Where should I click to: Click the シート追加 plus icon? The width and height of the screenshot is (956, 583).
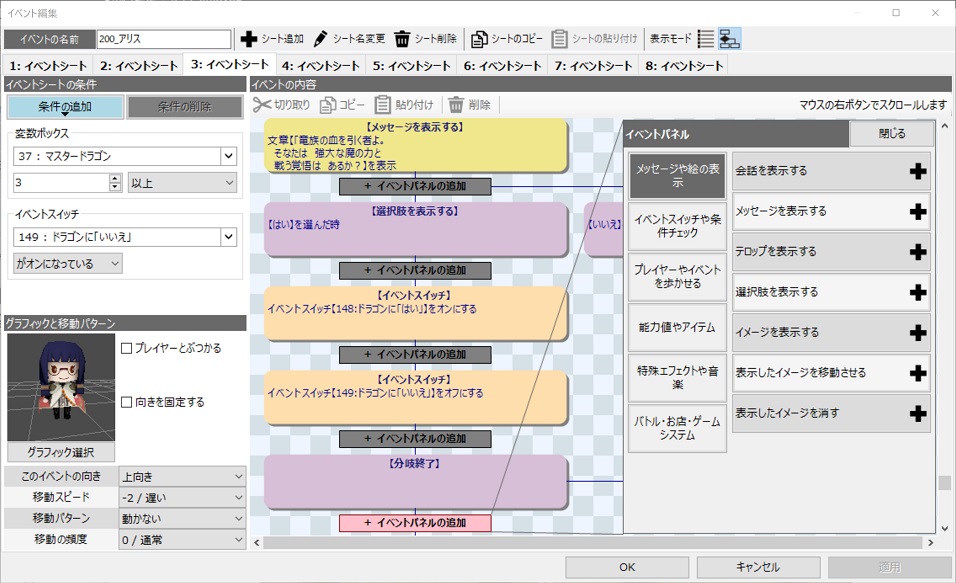coord(249,39)
